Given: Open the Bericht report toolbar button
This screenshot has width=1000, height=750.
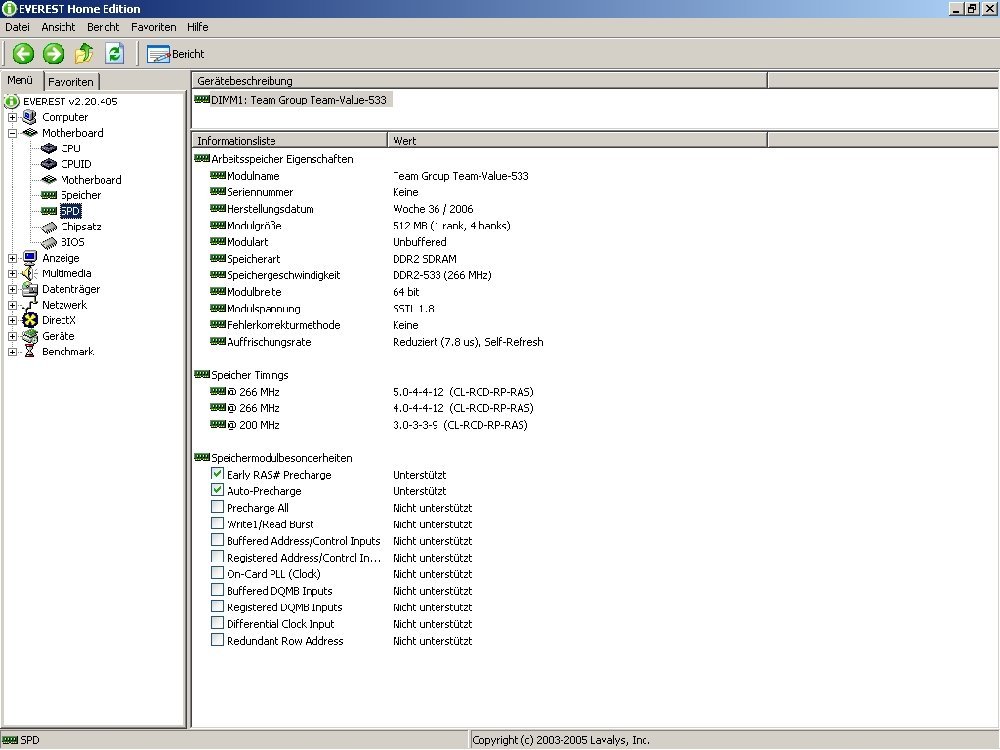Looking at the screenshot, I should [176, 54].
